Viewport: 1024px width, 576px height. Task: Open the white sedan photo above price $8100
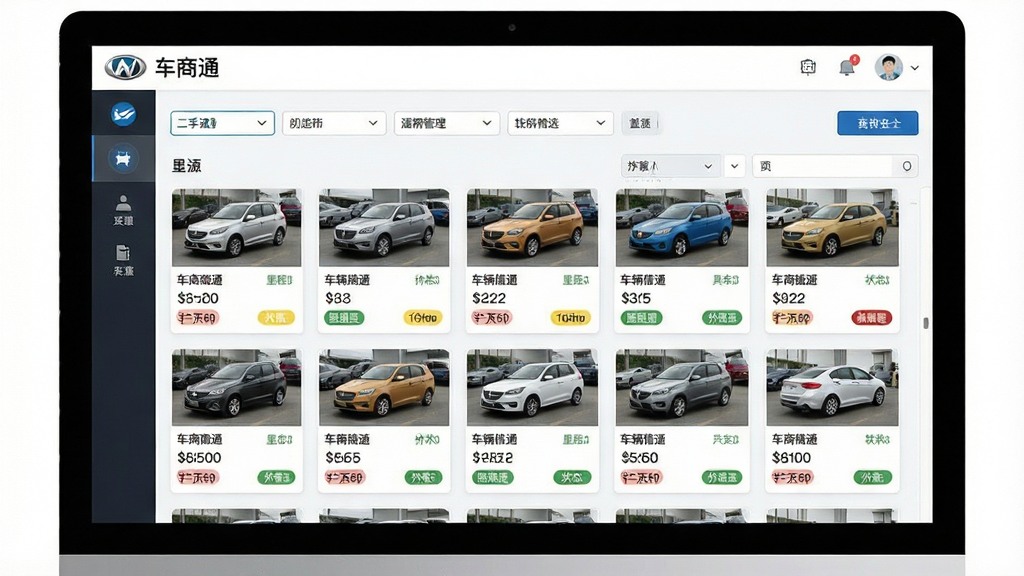[832, 387]
